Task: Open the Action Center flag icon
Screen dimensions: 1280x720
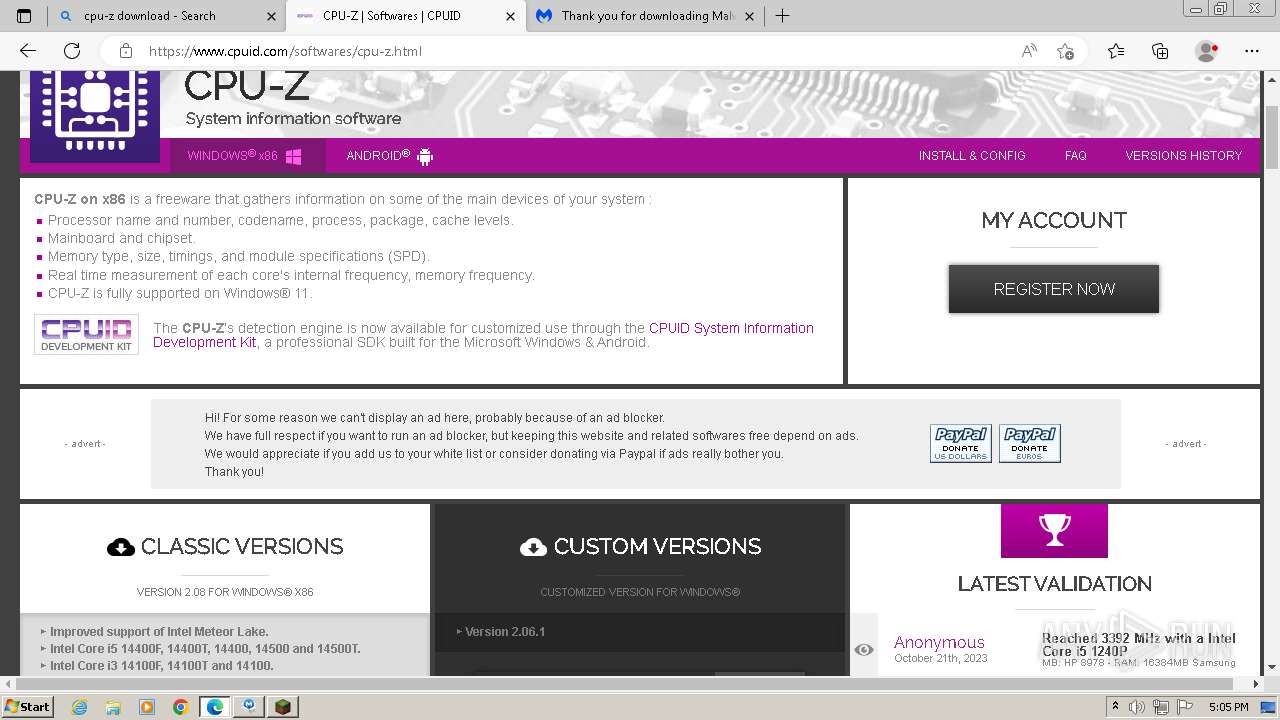Action: 1184,707
